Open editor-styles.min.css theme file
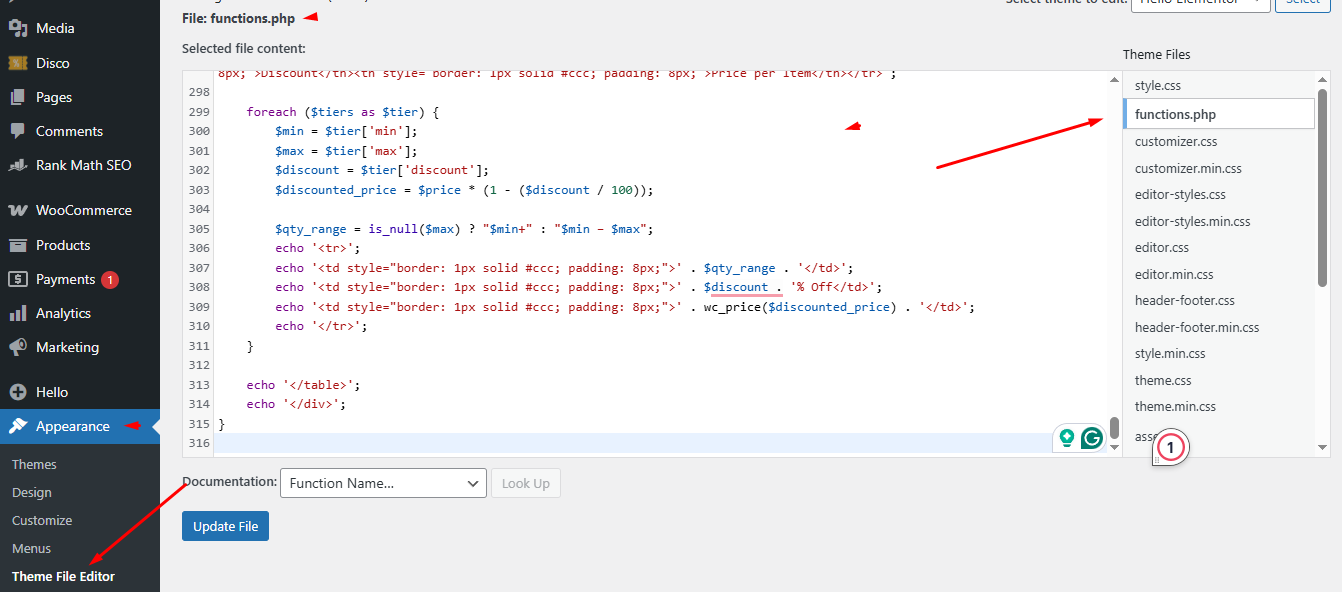Viewport: 1342px width, 592px height. 1193,221
